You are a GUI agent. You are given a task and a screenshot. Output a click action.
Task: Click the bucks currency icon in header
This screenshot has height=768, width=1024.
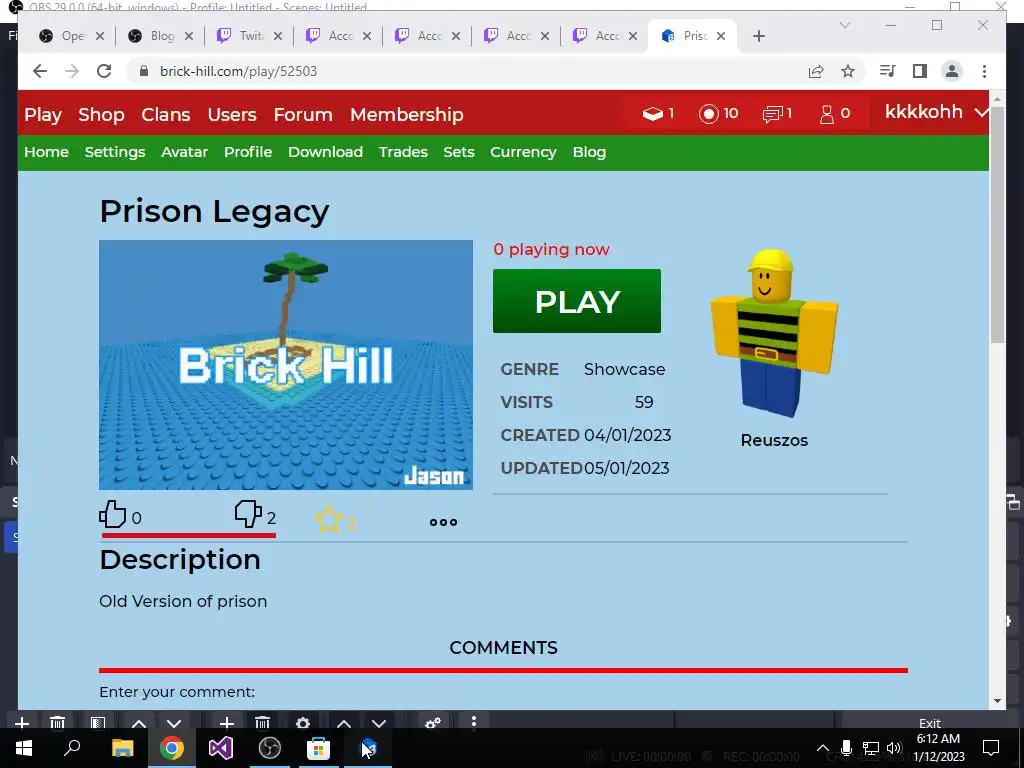(652, 114)
